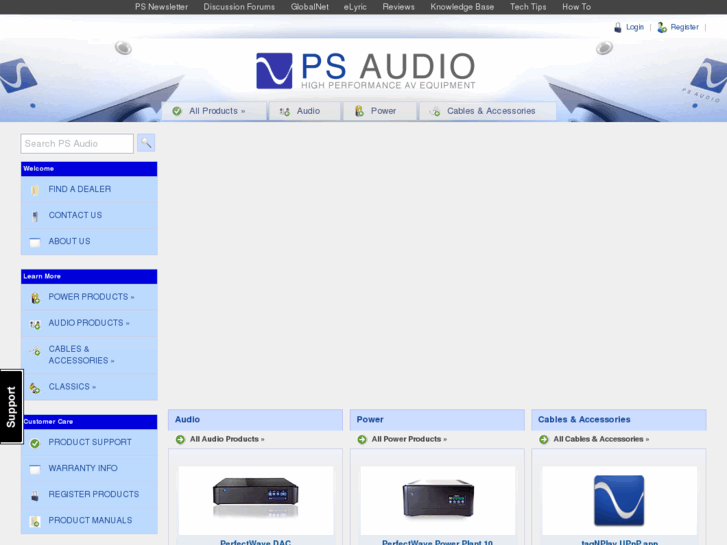Expand CABLES & ACCESSORIES in Learn More

coord(89,355)
